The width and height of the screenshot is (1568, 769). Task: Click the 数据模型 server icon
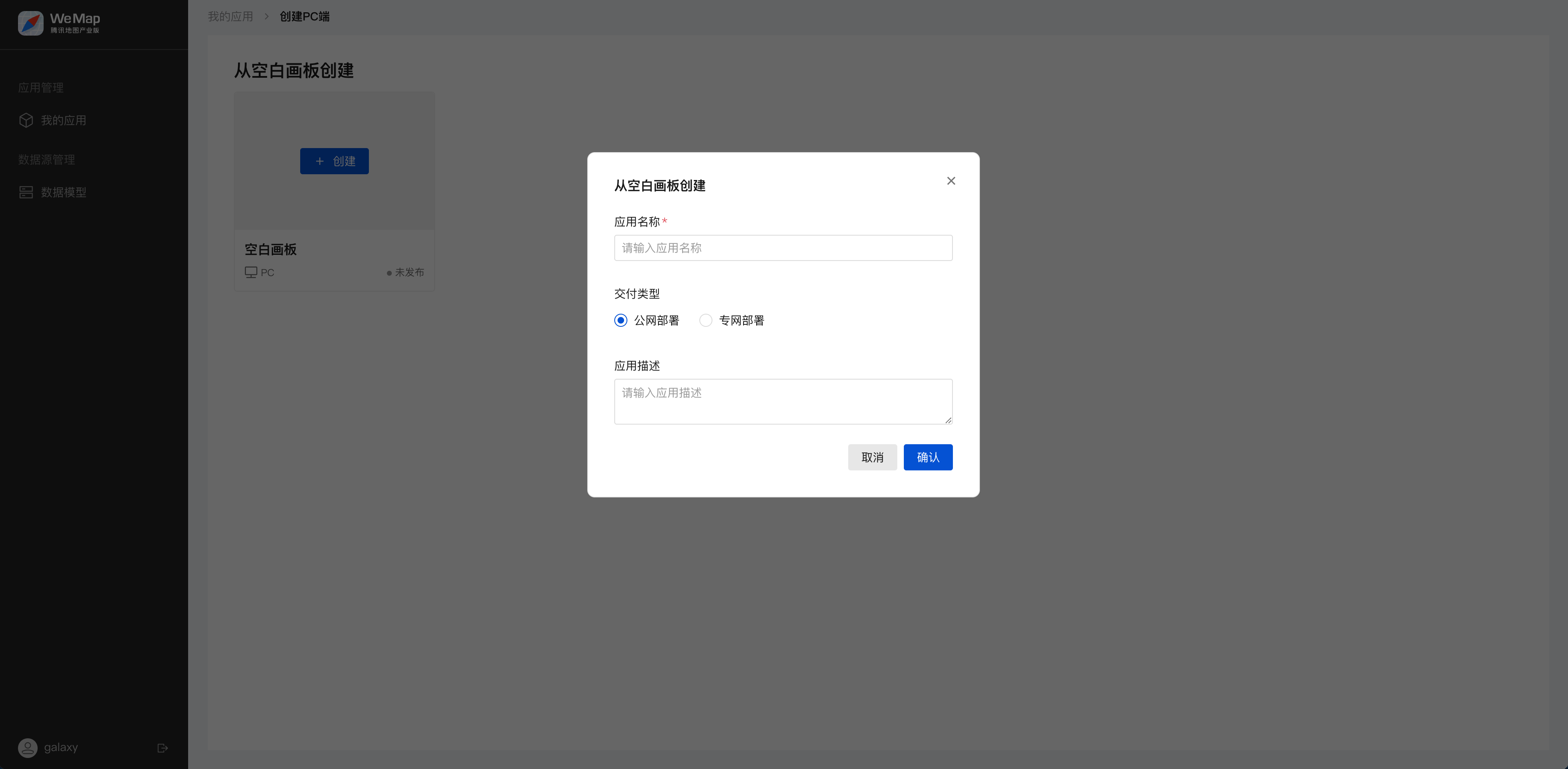[26, 192]
